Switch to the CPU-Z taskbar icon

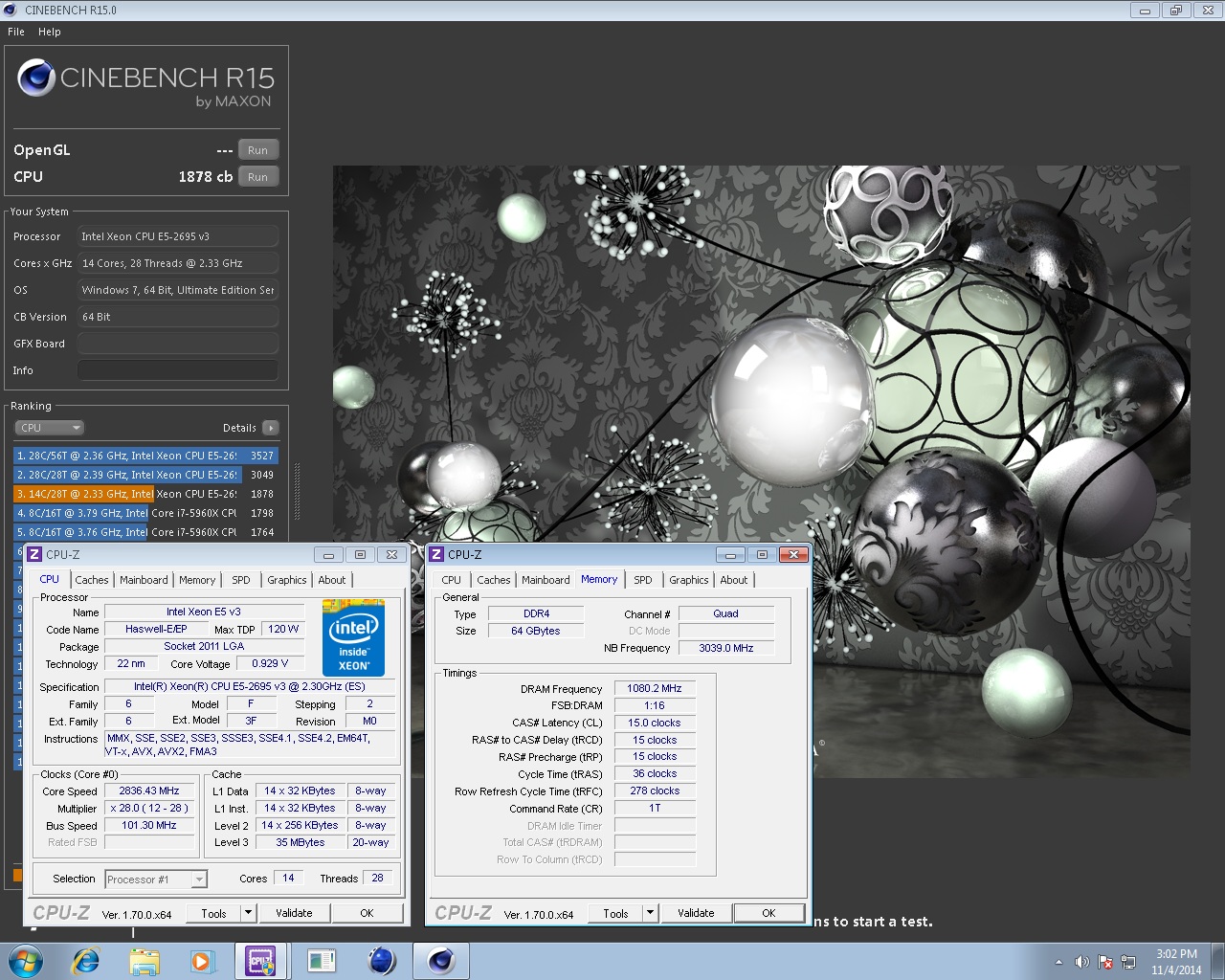point(260,961)
